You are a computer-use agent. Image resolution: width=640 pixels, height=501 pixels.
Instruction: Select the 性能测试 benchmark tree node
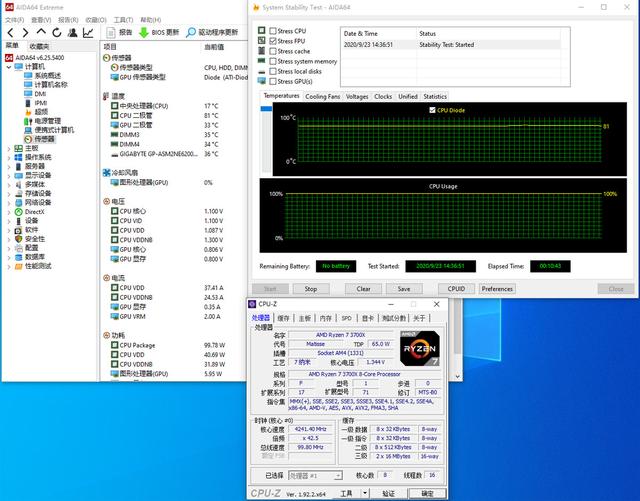[33, 266]
